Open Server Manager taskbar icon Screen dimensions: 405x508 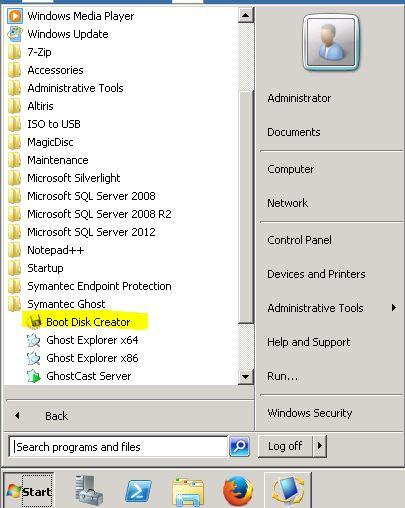(x=88, y=490)
